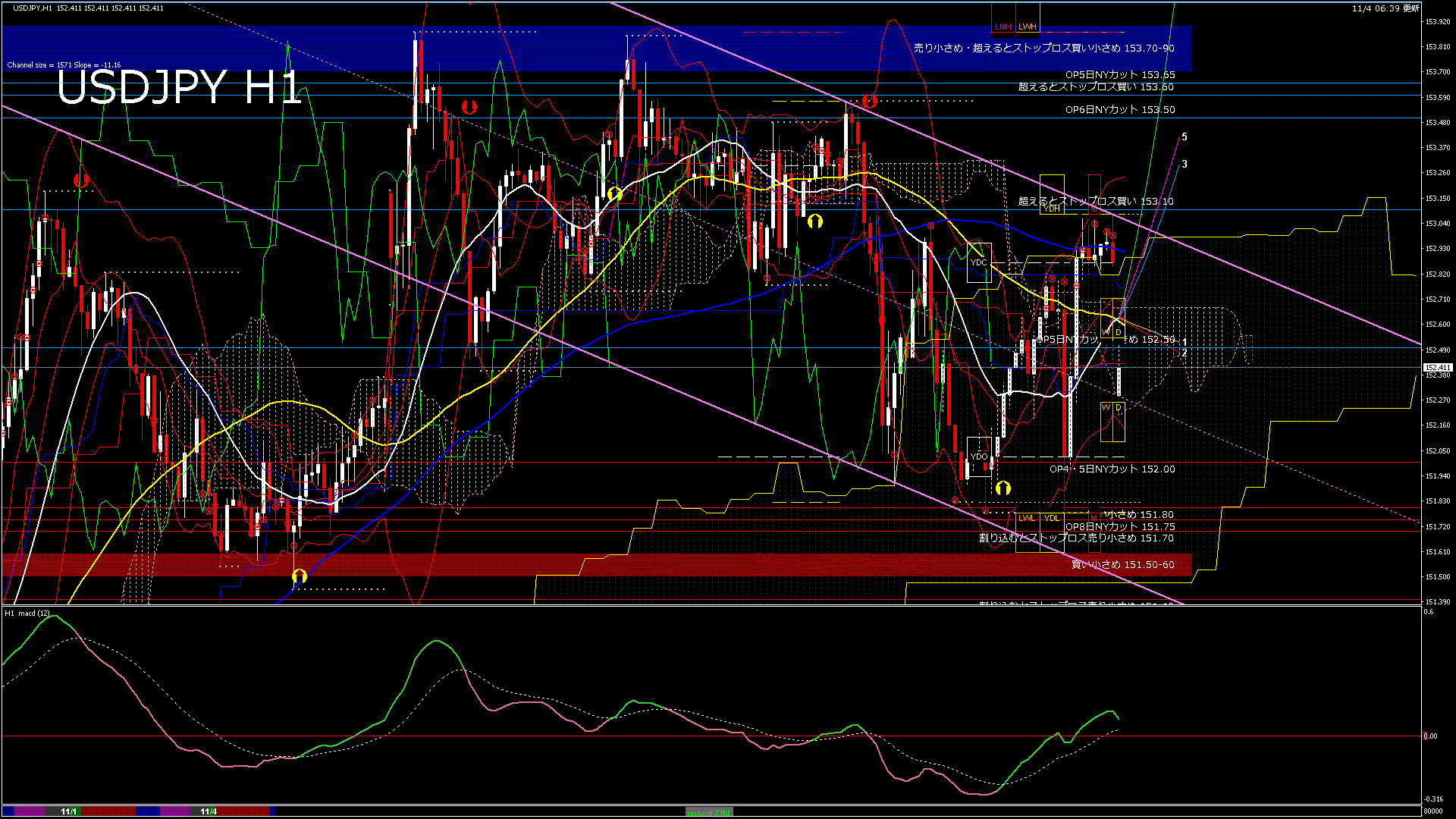Click the yellow up-arrow just right of the YDO box
This screenshot has width=1456, height=819.
pos(1003,488)
